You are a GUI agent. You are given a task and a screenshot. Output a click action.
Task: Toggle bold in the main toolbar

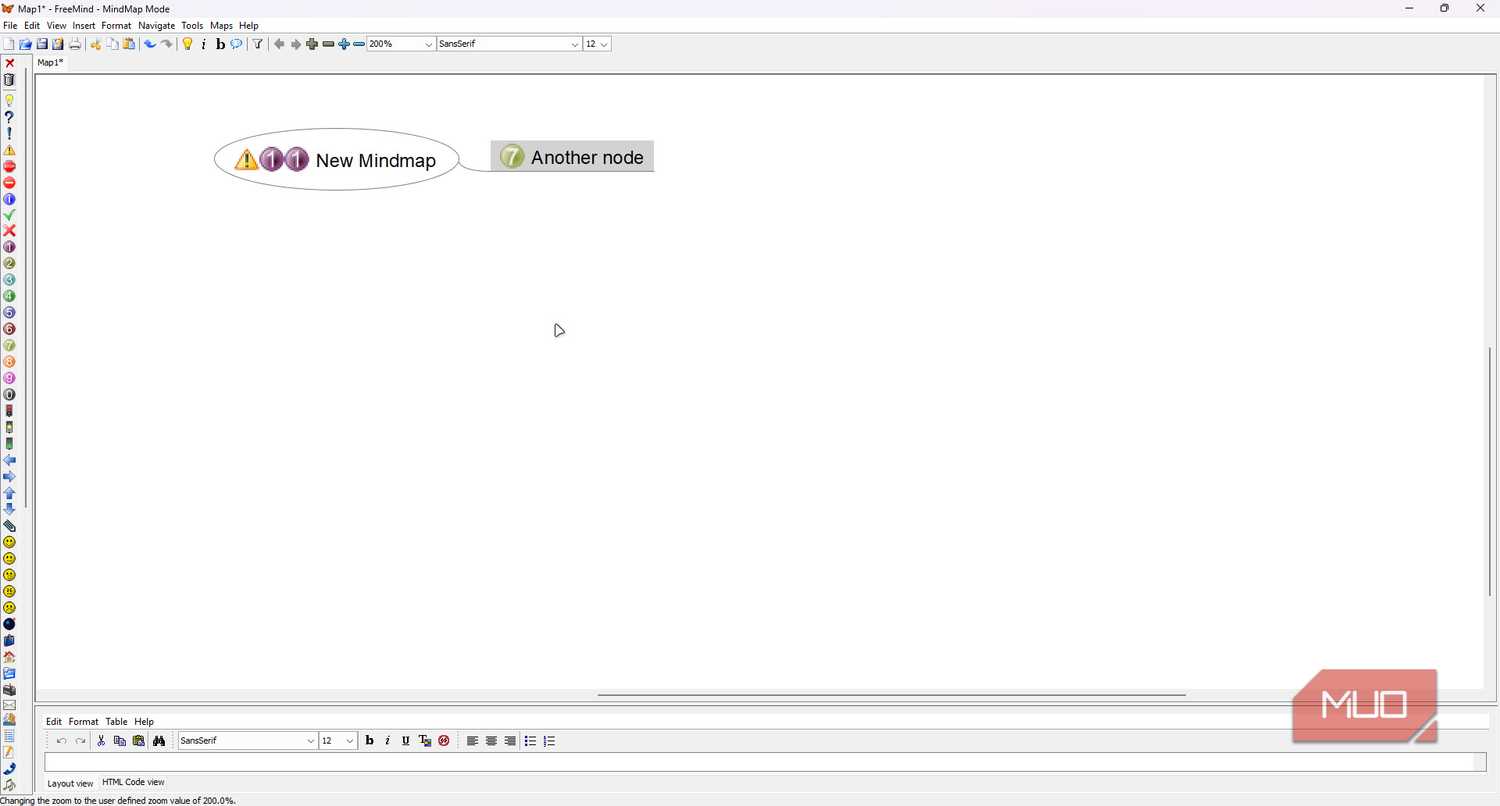[220, 44]
